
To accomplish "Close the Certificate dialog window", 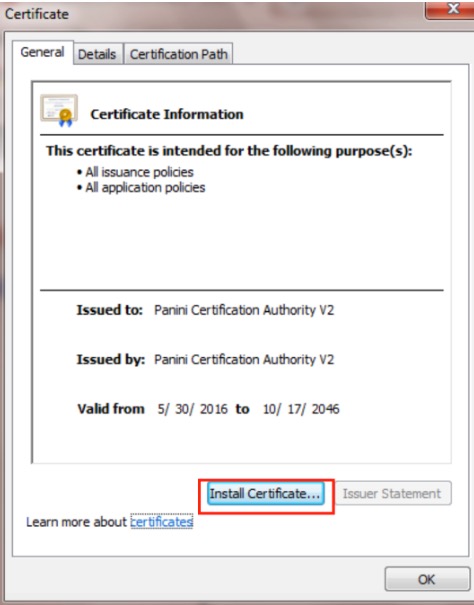I will point(450,9).
